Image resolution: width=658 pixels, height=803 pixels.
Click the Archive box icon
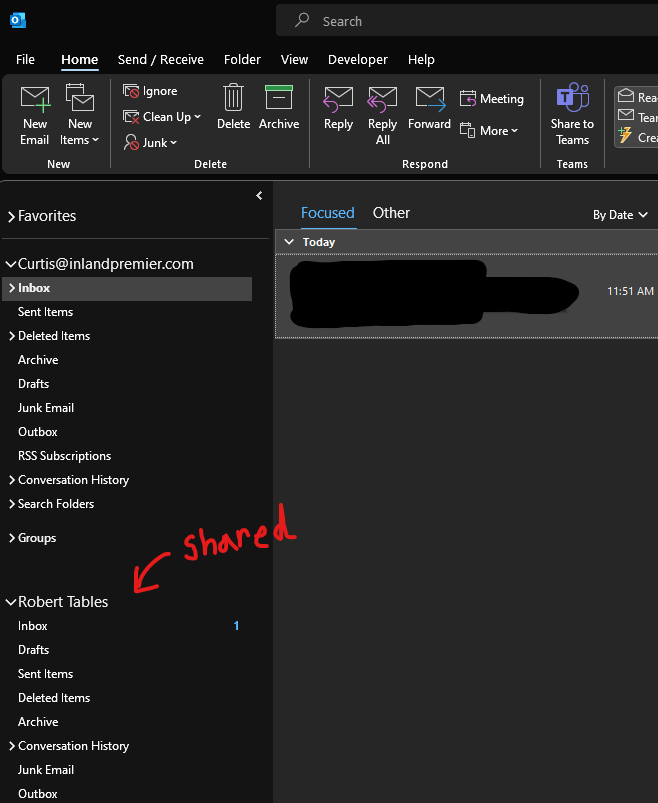point(279,97)
